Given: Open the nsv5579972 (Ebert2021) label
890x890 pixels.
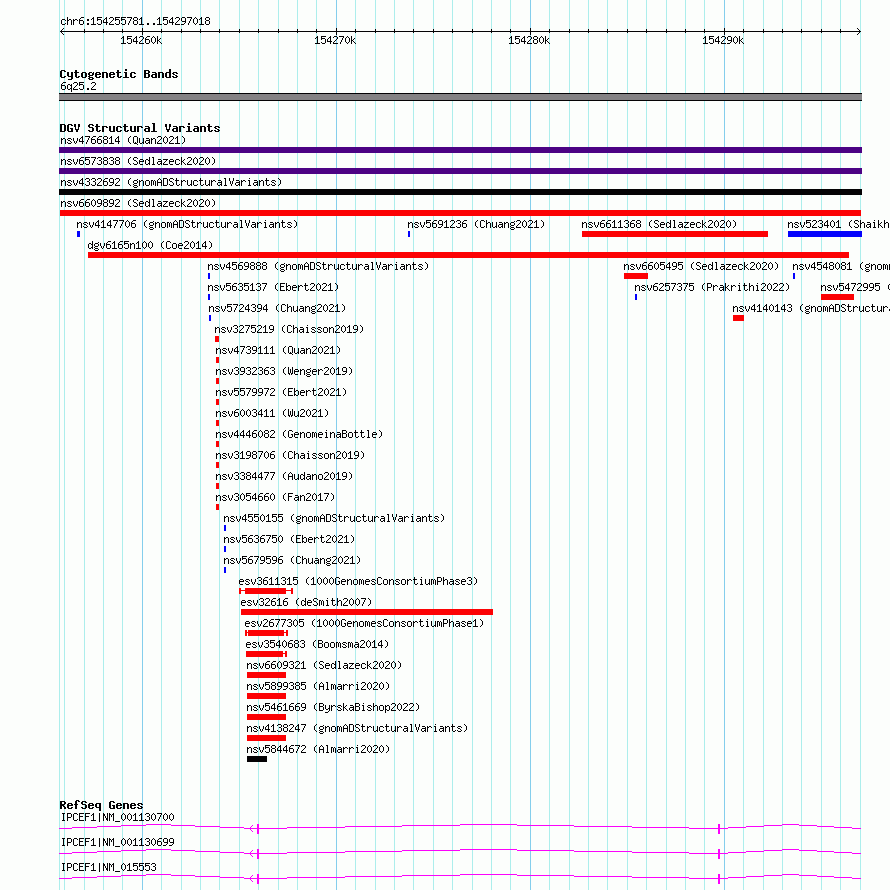Looking at the screenshot, I should (281, 392).
